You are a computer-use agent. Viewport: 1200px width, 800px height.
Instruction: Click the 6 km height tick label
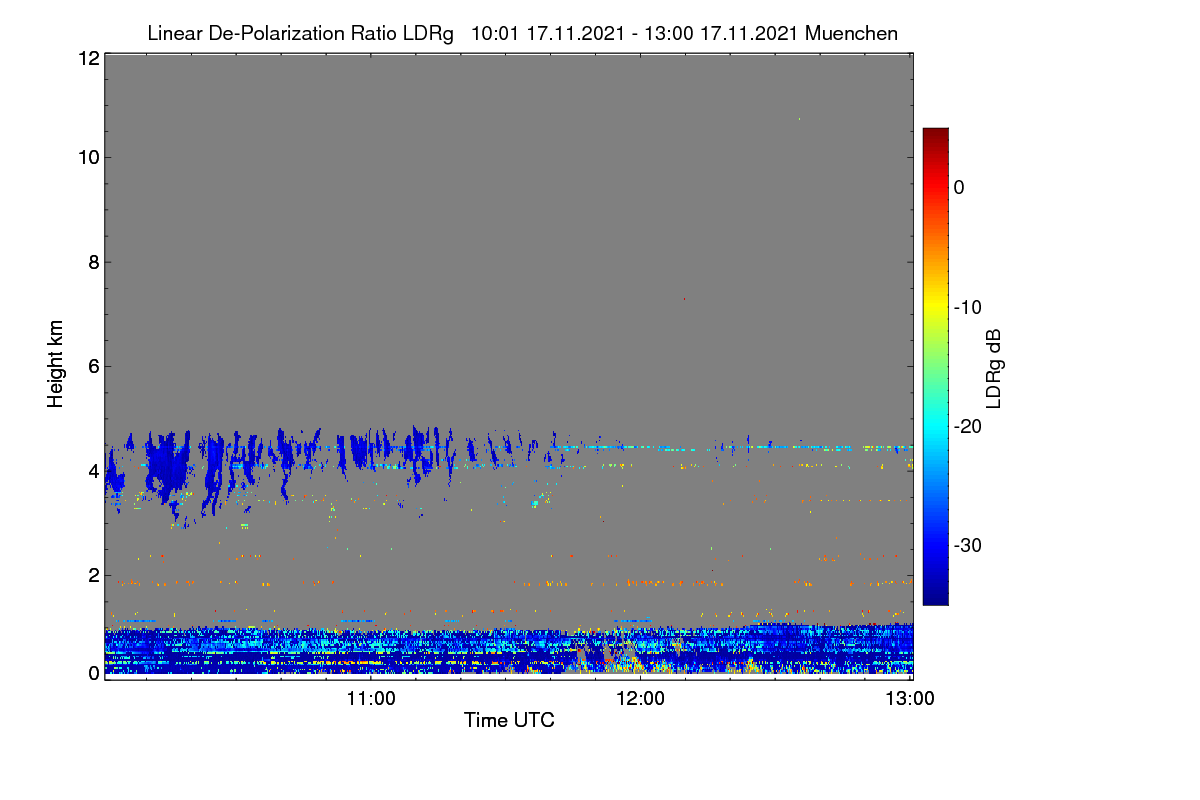94,366
